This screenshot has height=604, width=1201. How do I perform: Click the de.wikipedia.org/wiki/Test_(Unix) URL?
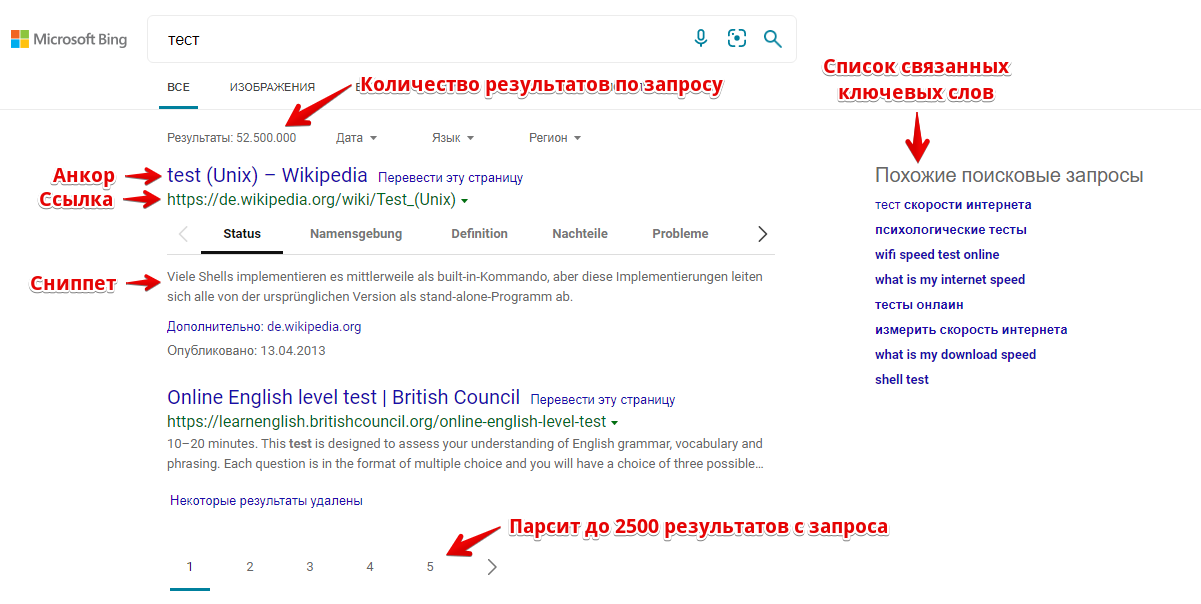[311, 200]
